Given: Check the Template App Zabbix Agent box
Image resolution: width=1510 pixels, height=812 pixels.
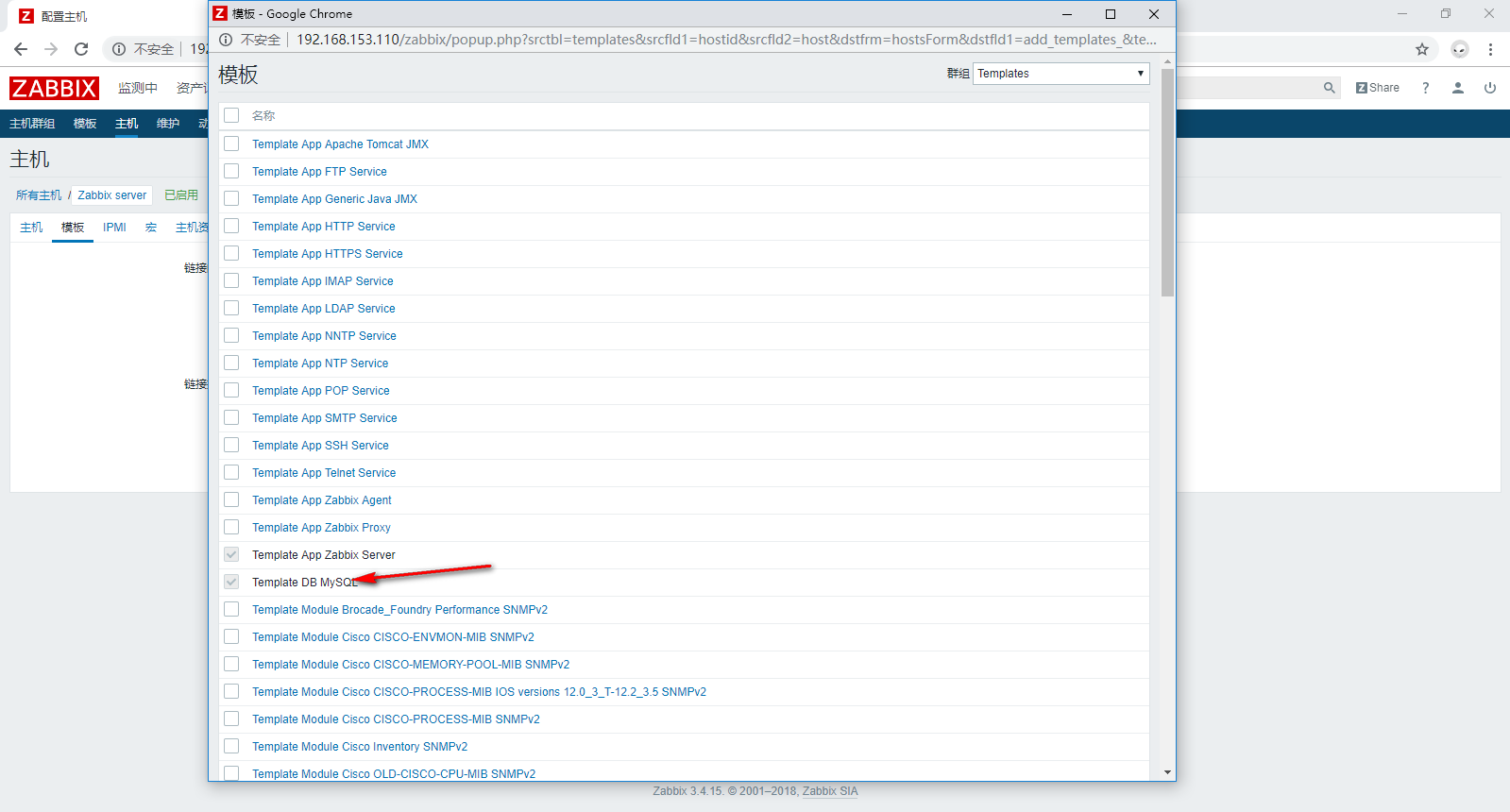Looking at the screenshot, I should [x=231, y=499].
